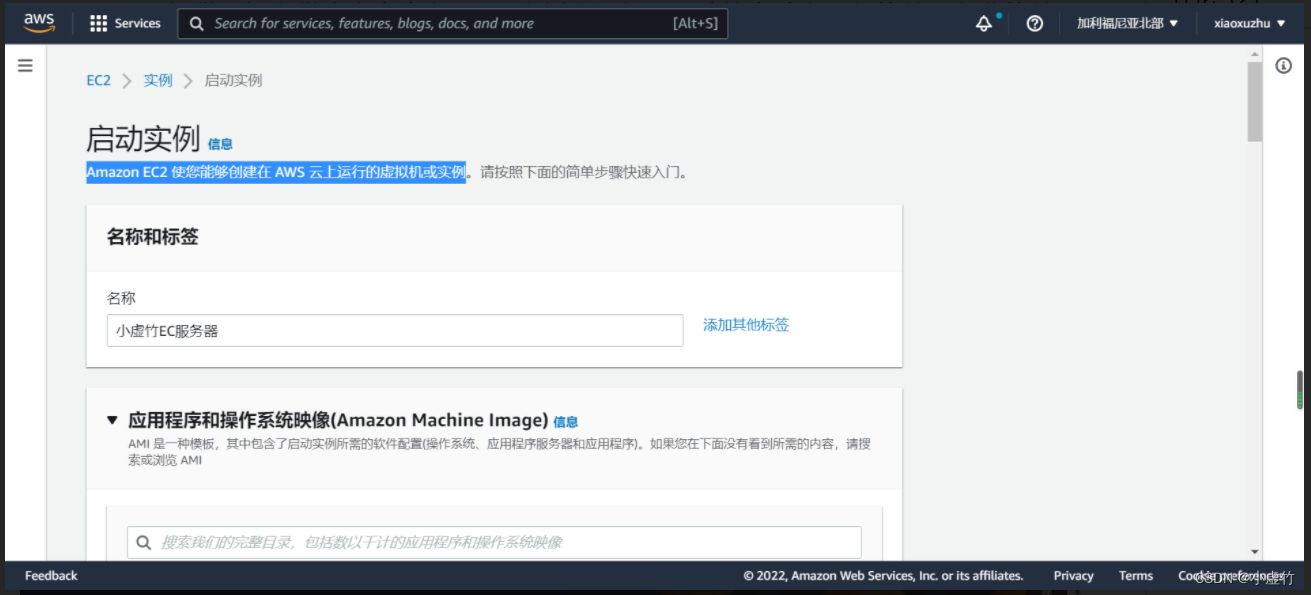The image size is (1311, 595).
Task: Go to 实例 breadcrumb link
Action: pyautogui.click(x=158, y=80)
